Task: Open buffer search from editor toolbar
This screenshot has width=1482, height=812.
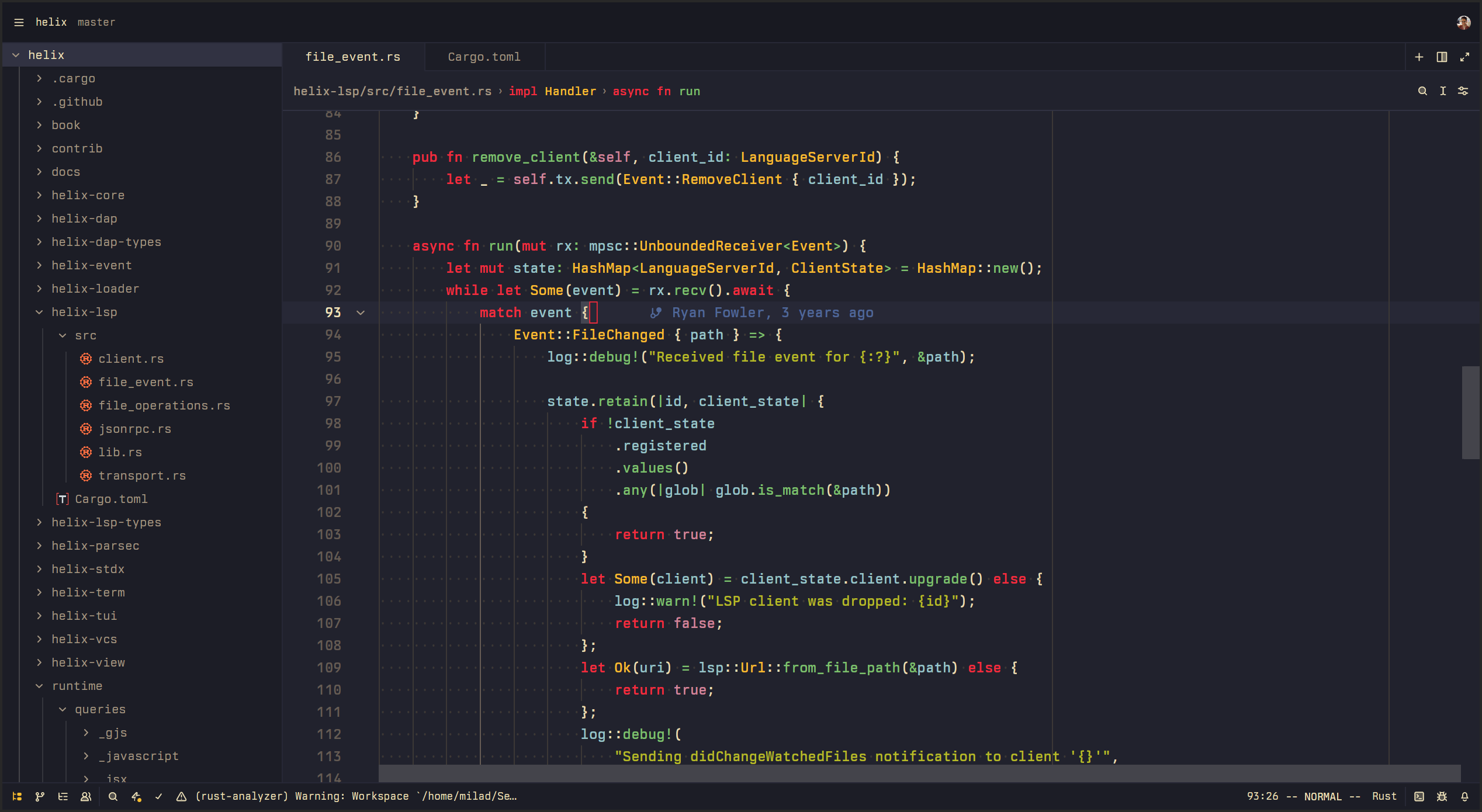Action: pyautogui.click(x=1422, y=91)
